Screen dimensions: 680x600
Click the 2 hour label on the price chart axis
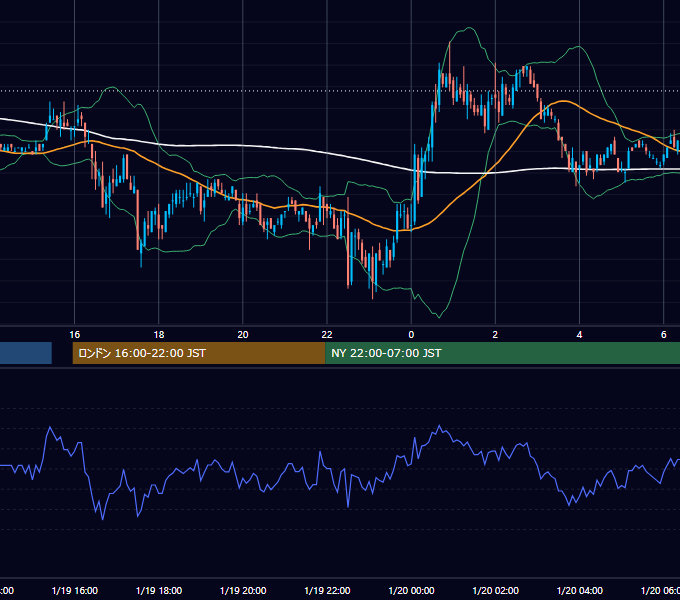point(495,334)
